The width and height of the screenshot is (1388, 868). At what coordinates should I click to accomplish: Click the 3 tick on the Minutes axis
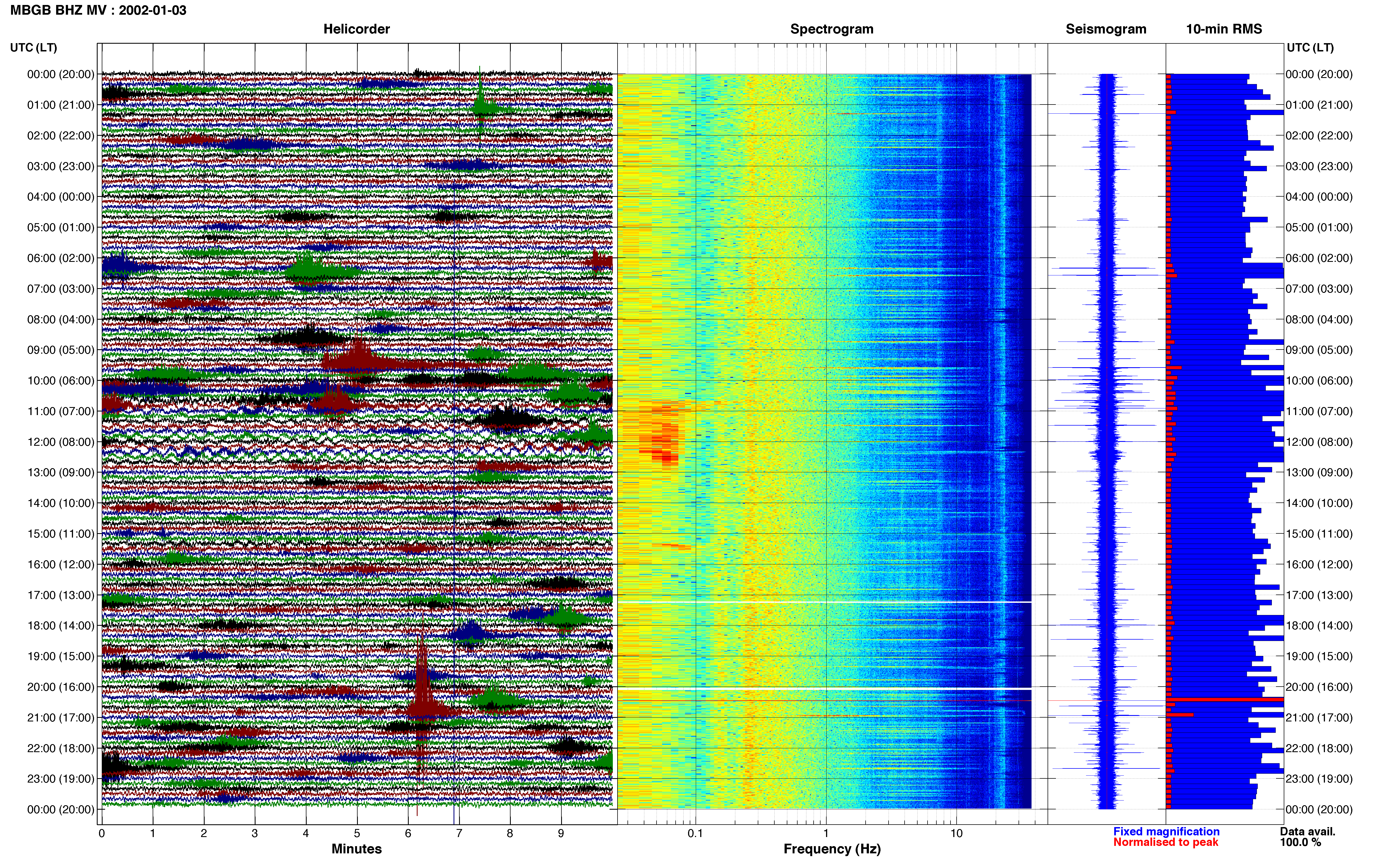(x=255, y=833)
